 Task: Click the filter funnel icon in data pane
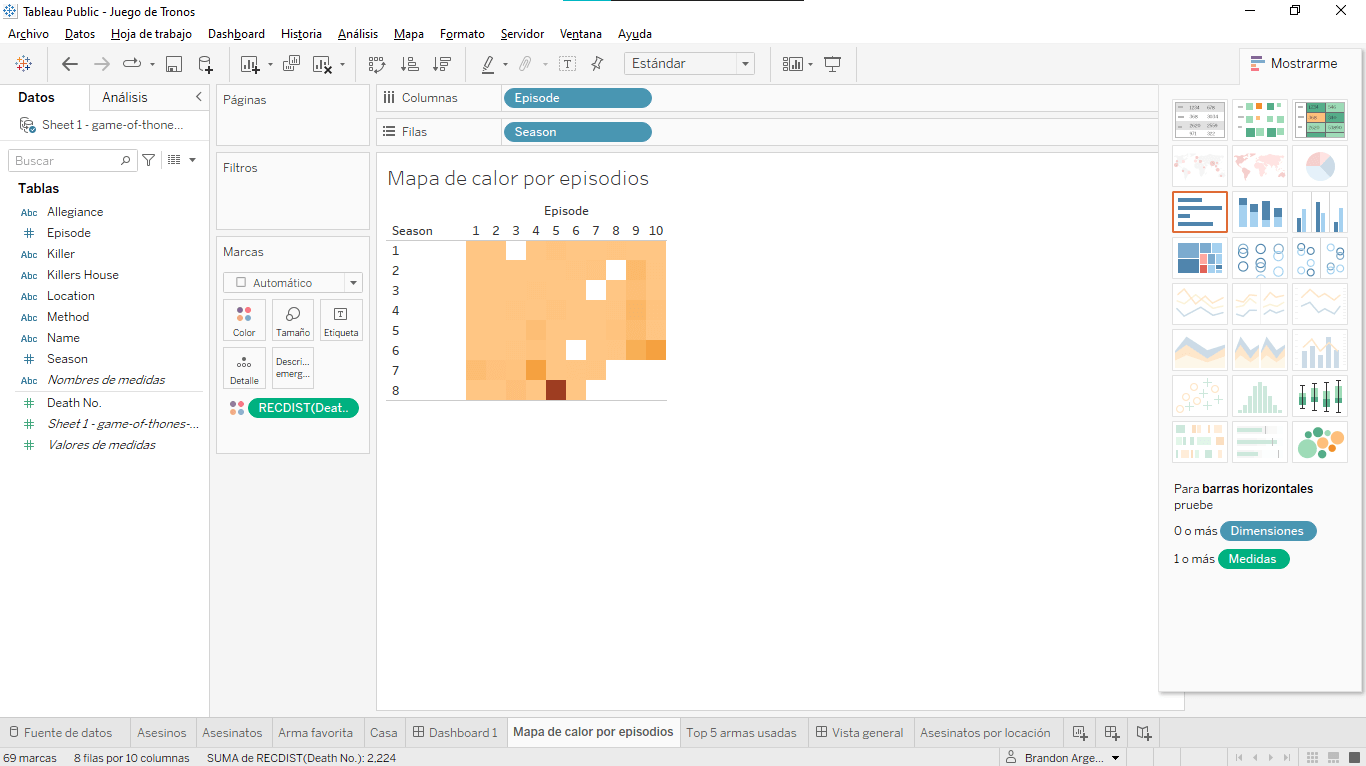pyautogui.click(x=149, y=160)
